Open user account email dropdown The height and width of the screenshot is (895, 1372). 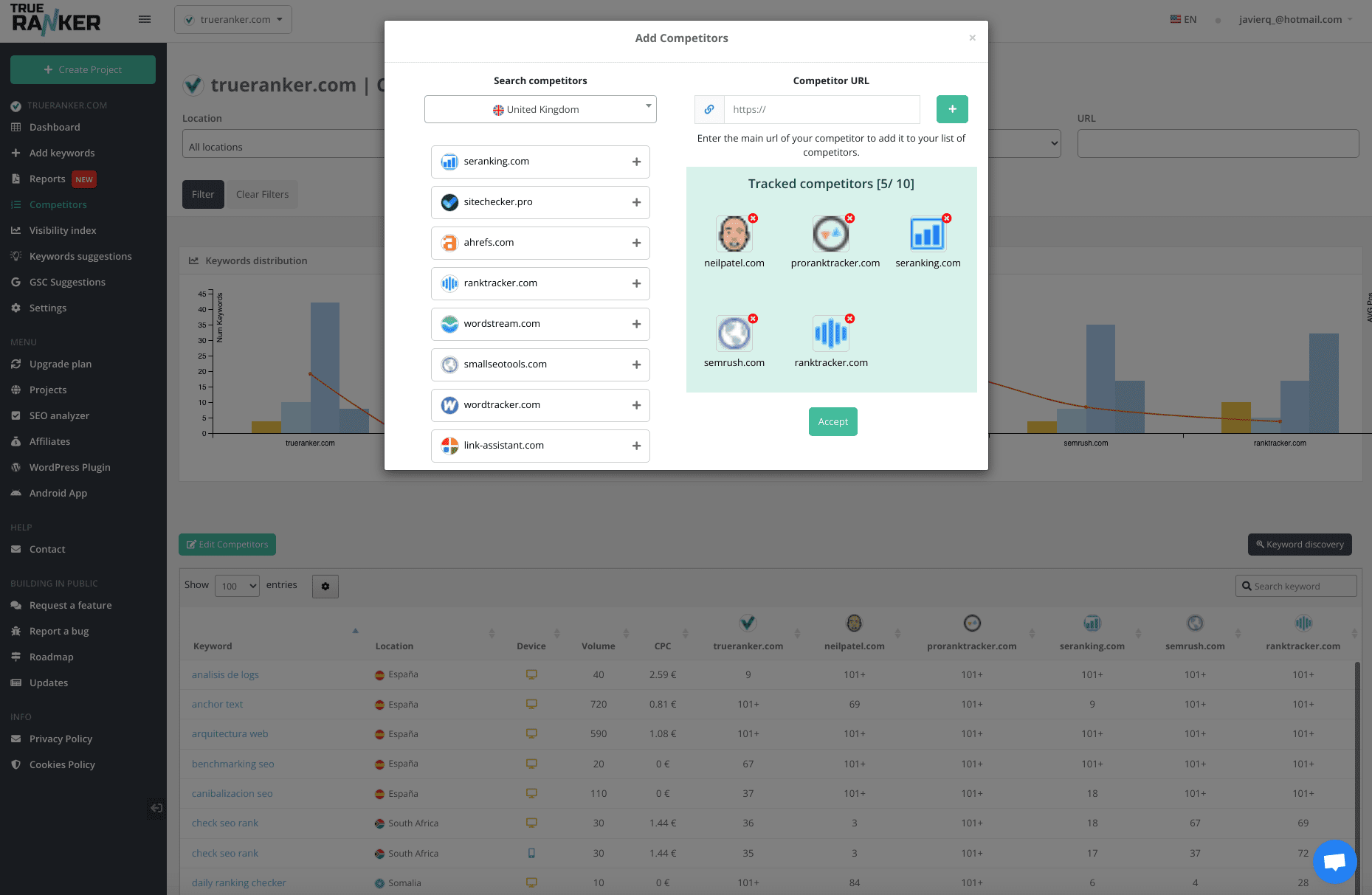coord(1295,19)
